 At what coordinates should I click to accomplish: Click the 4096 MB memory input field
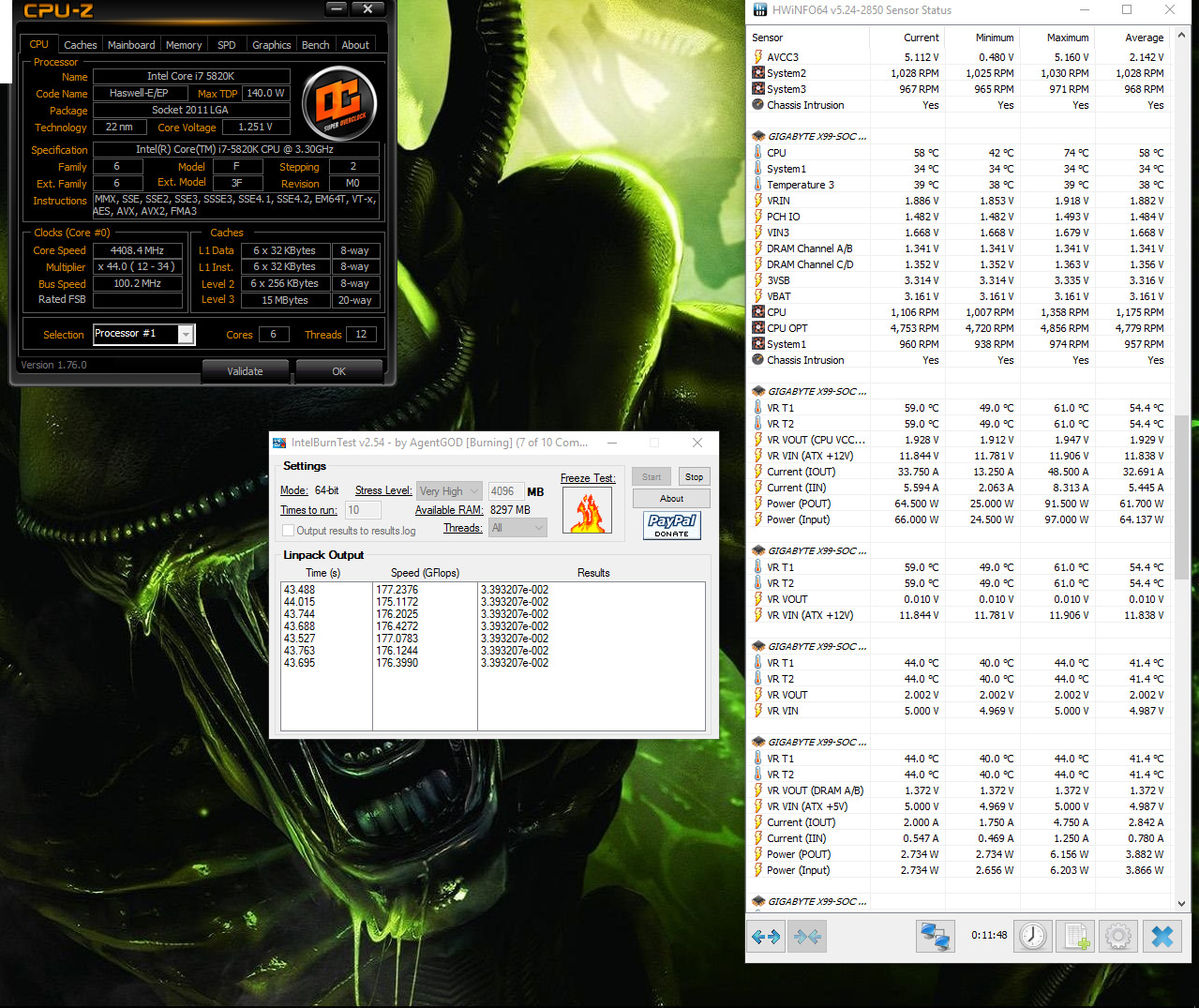[505, 491]
